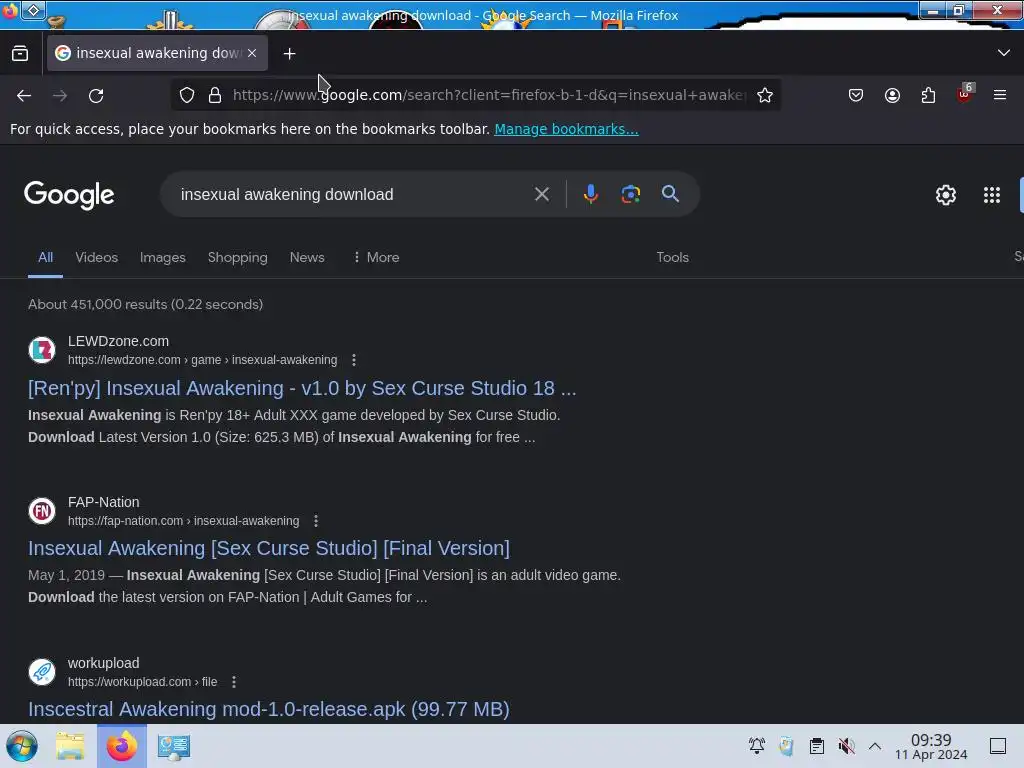Go back to the previous page
Viewport: 1024px width, 768px height.
coord(24,95)
